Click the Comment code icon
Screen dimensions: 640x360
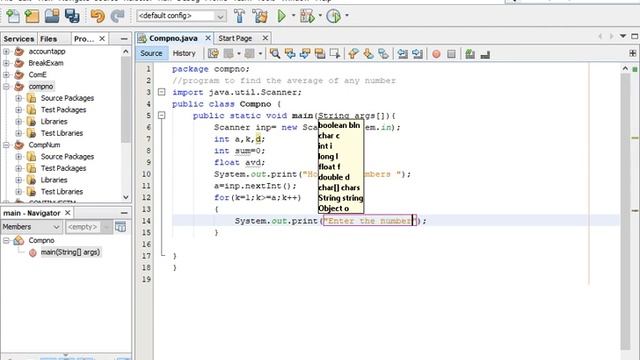[x=470, y=53]
